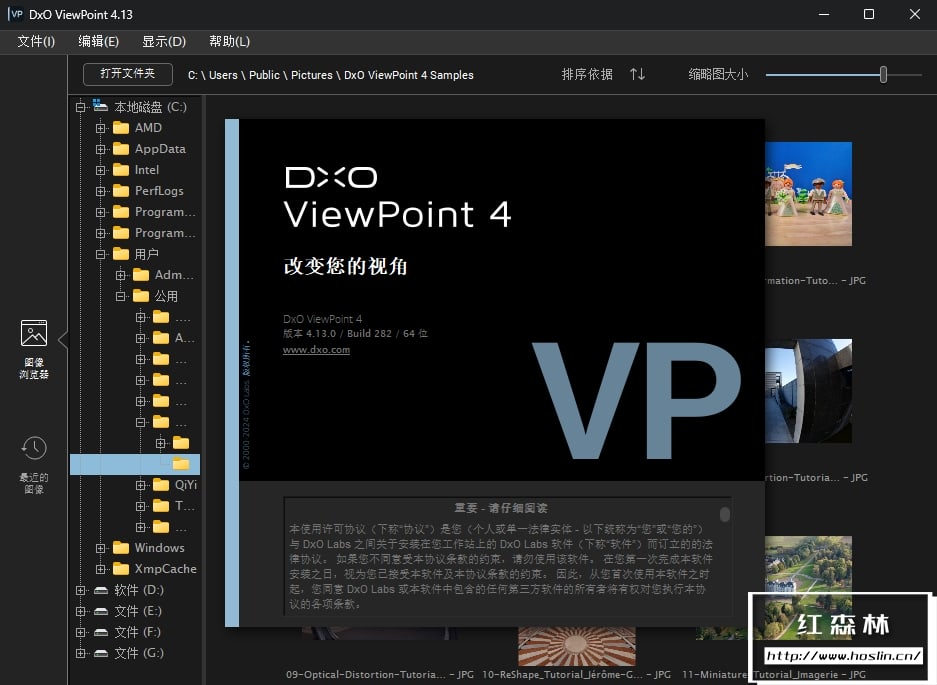Select the Windows folder icon
The width and height of the screenshot is (937, 685).
pyautogui.click(x=121, y=548)
